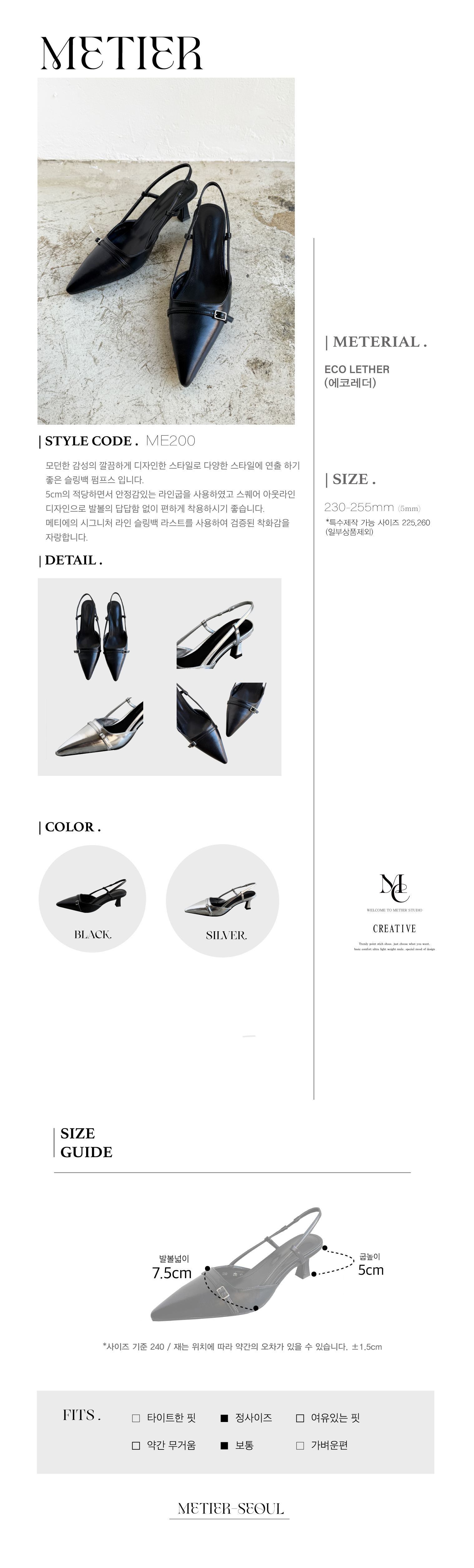Click the 7.5cm foot width label
The height and width of the screenshot is (1568, 474).
(172, 1273)
